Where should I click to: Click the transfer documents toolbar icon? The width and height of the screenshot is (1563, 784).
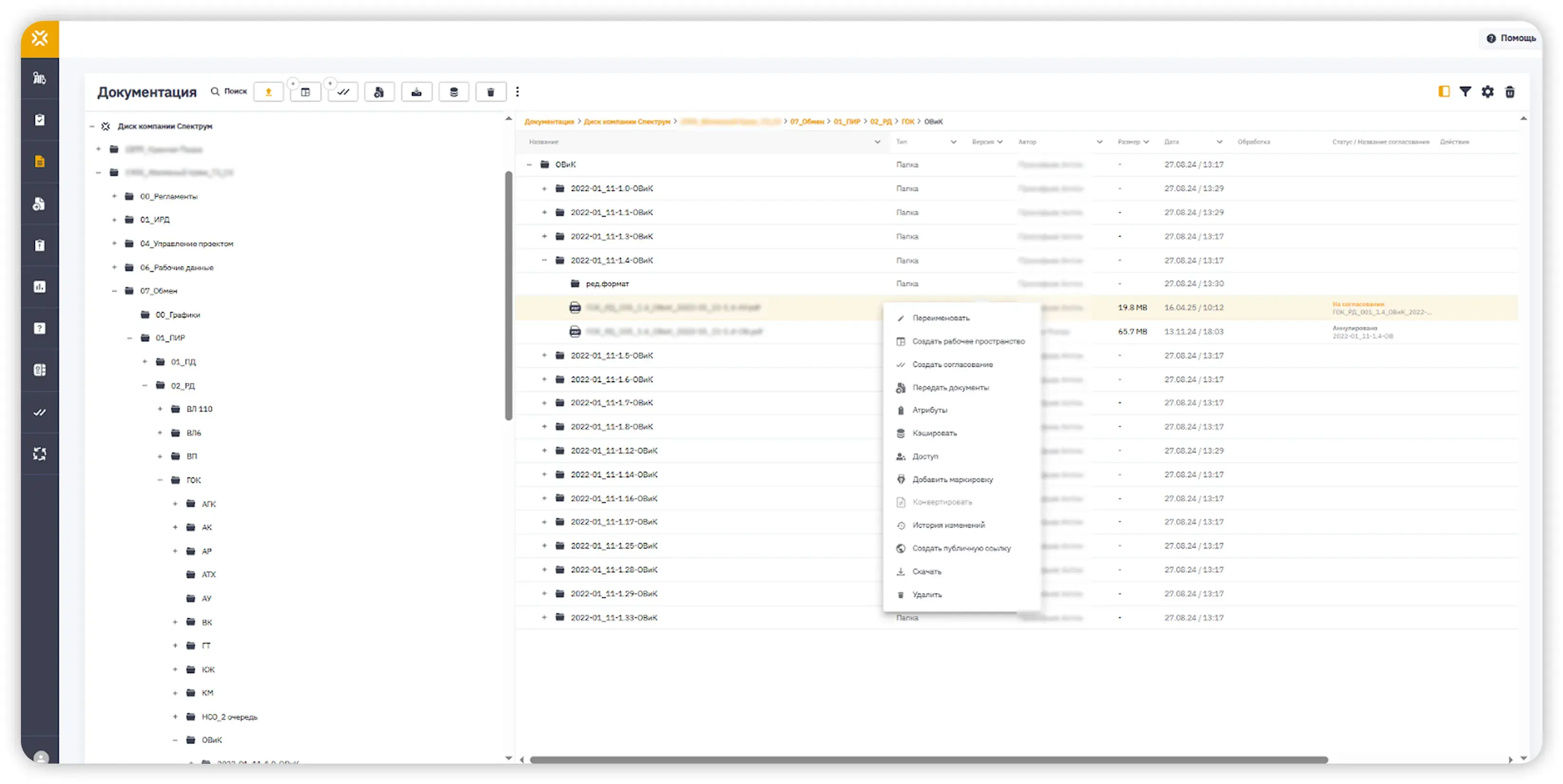pyautogui.click(x=379, y=92)
